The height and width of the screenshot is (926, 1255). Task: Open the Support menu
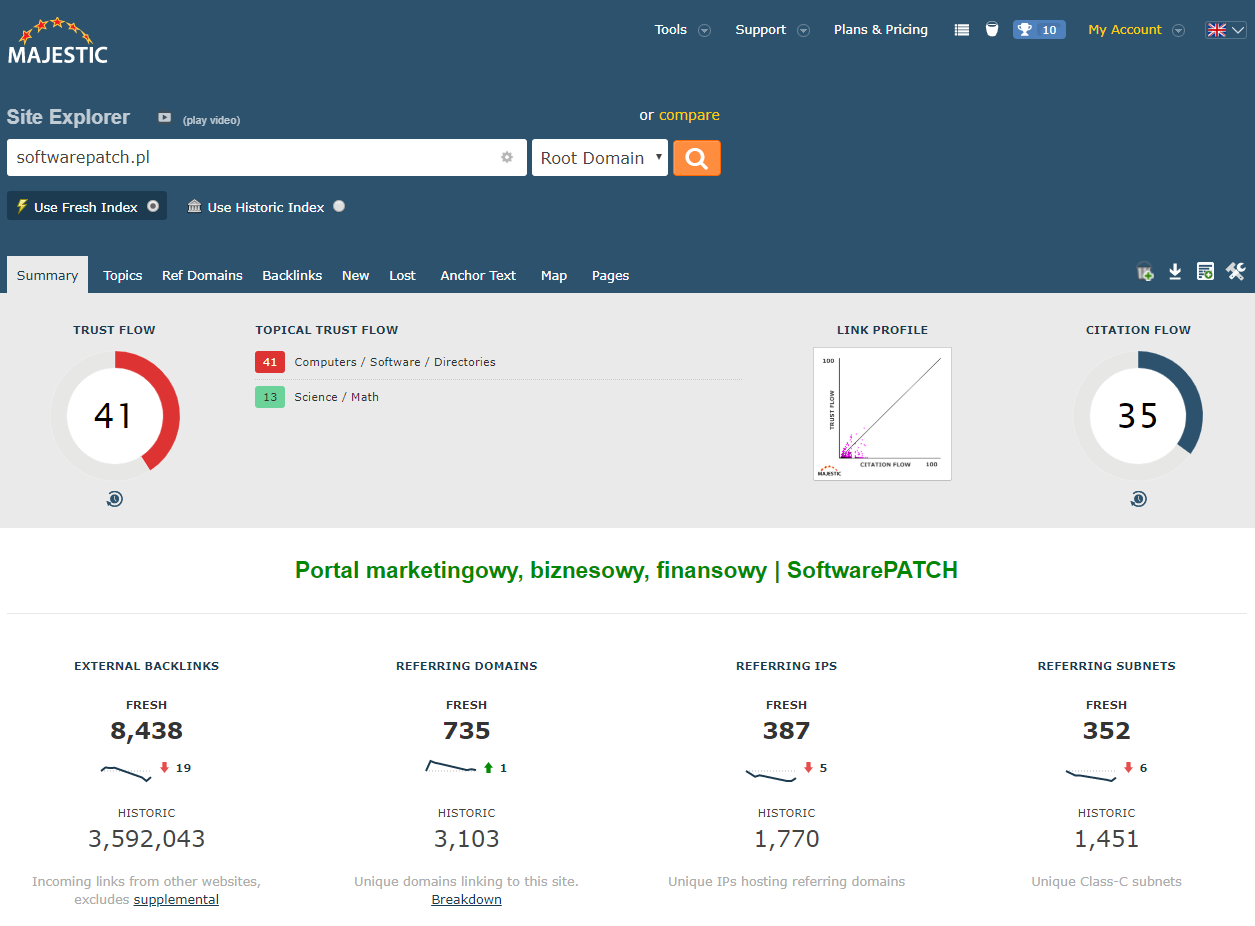(x=761, y=30)
